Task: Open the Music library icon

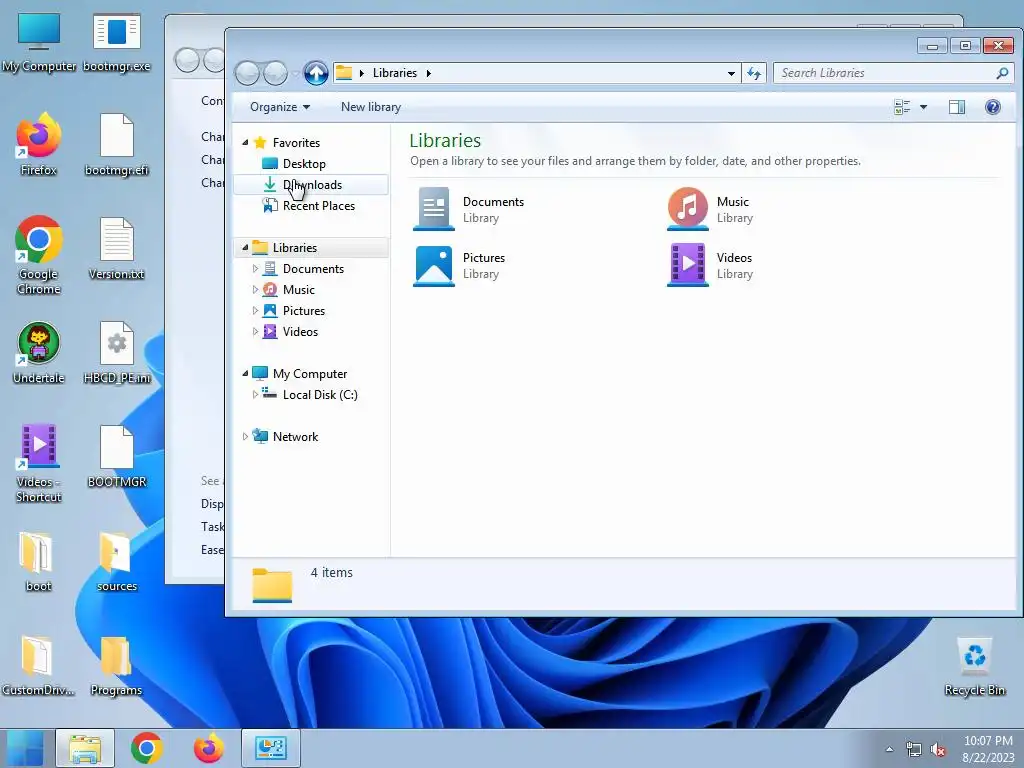Action: [x=688, y=209]
